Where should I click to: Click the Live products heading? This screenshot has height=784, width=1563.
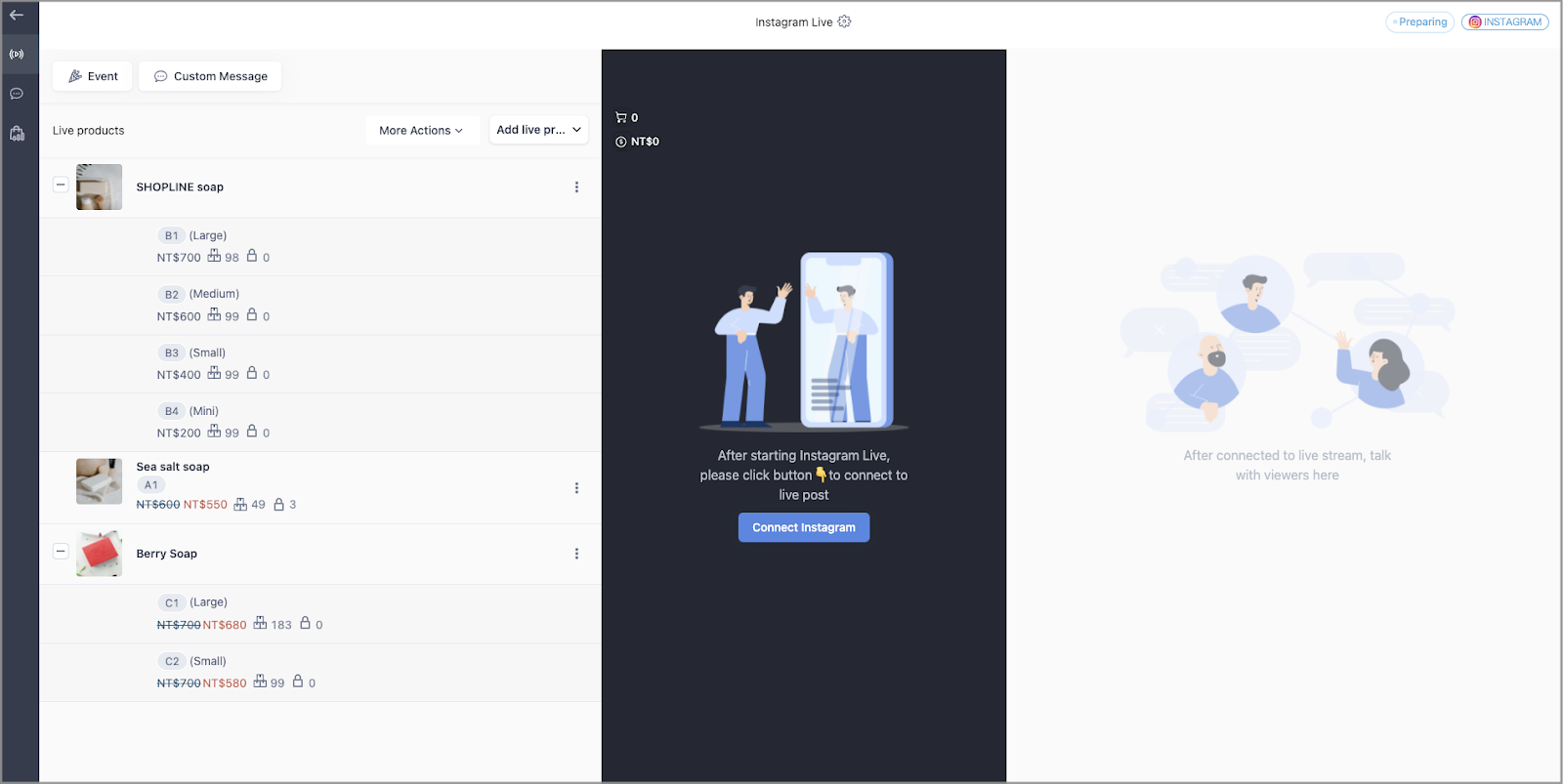click(89, 131)
